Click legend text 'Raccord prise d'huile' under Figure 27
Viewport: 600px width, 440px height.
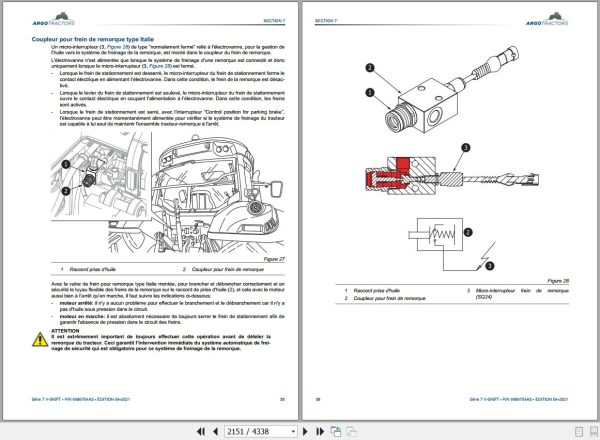click(92, 269)
